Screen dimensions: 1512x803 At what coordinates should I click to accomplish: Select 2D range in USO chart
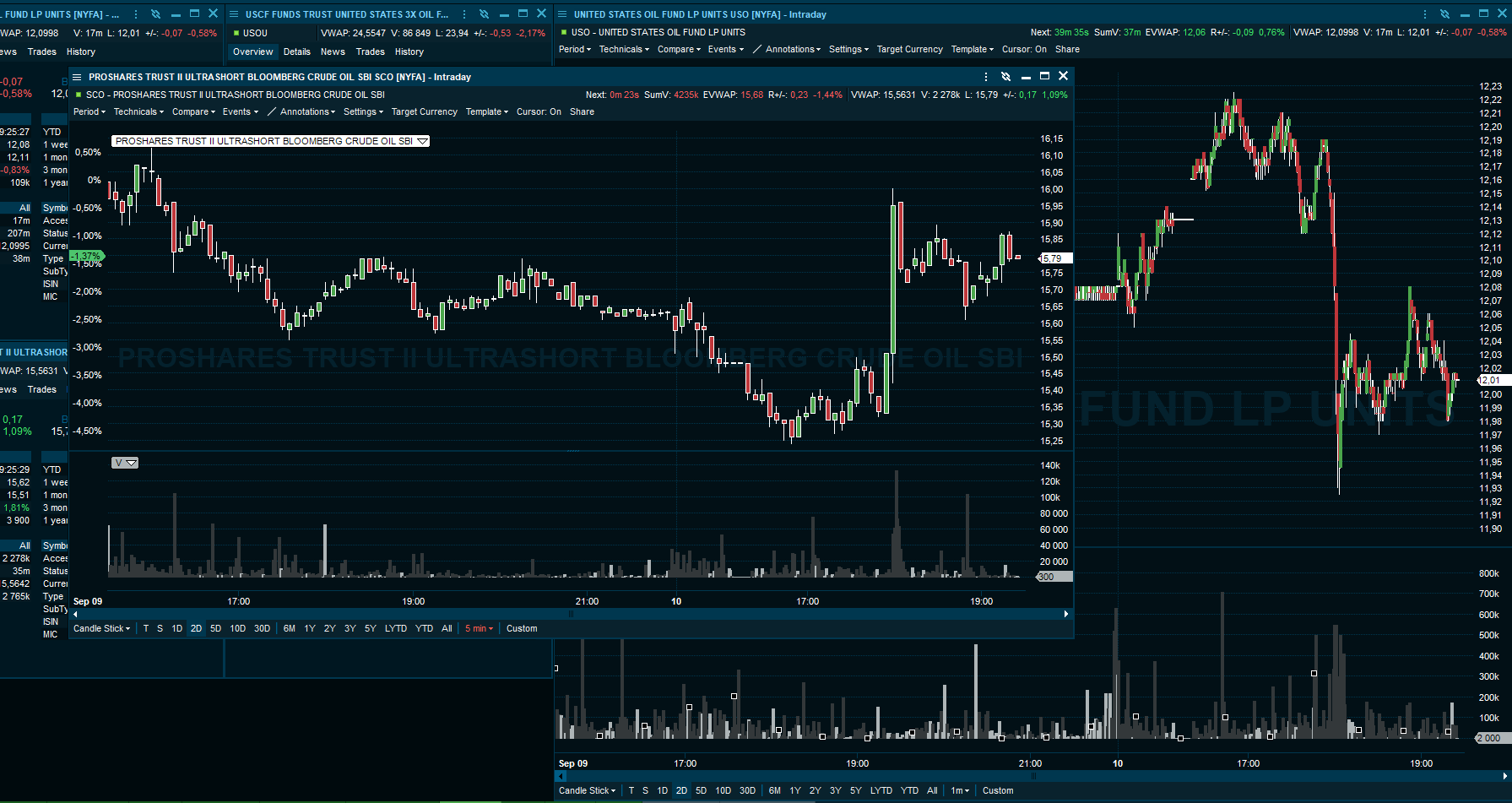tap(681, 790)
